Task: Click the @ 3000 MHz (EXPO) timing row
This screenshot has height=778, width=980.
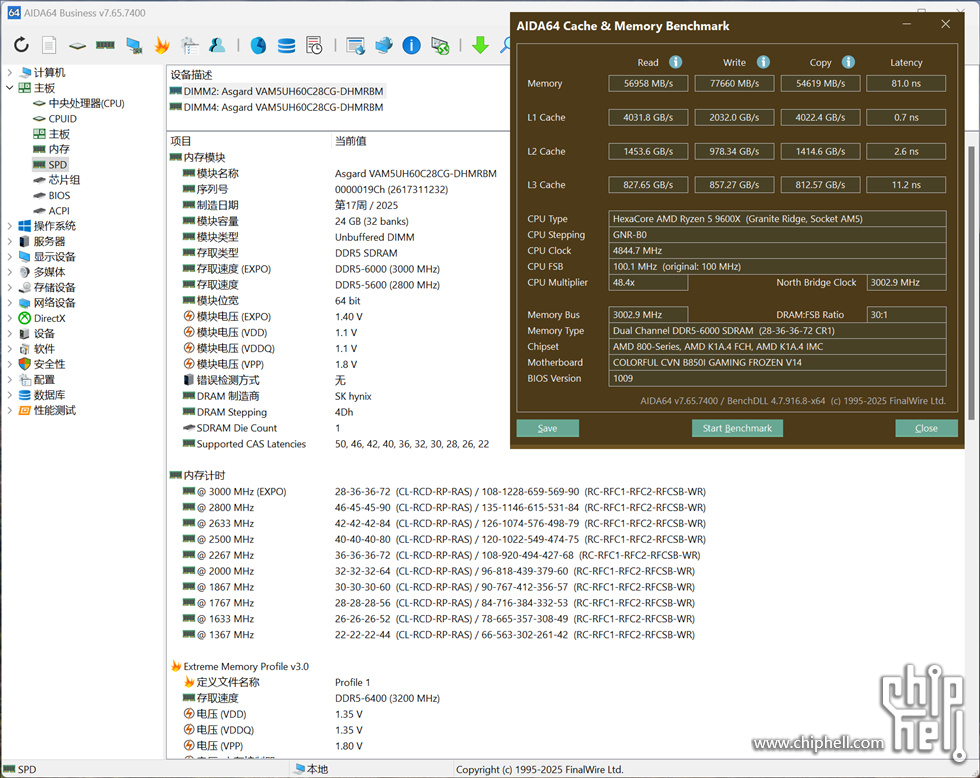Action: click(x=444, y=492)
